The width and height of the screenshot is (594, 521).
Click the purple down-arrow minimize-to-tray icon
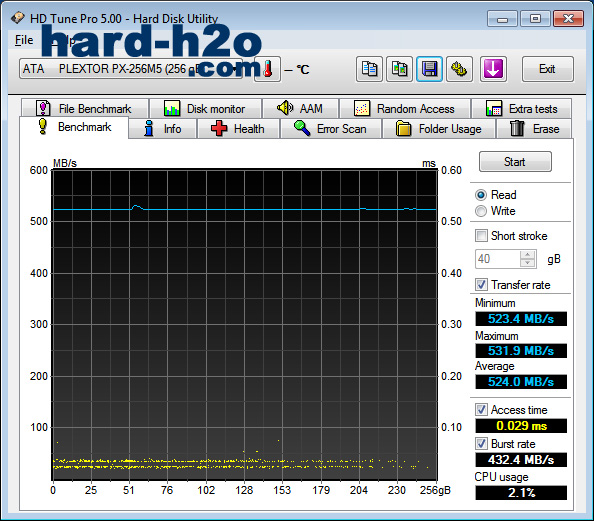pyautogui.click(x=493, y=69)
